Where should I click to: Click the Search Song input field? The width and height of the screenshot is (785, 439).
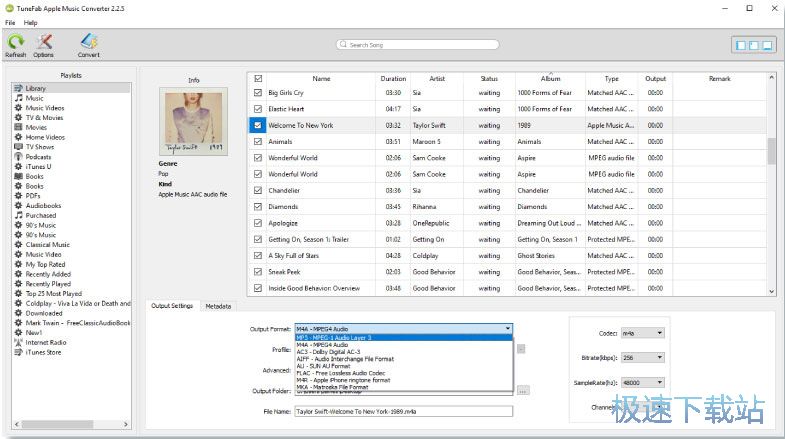[418, 45]
